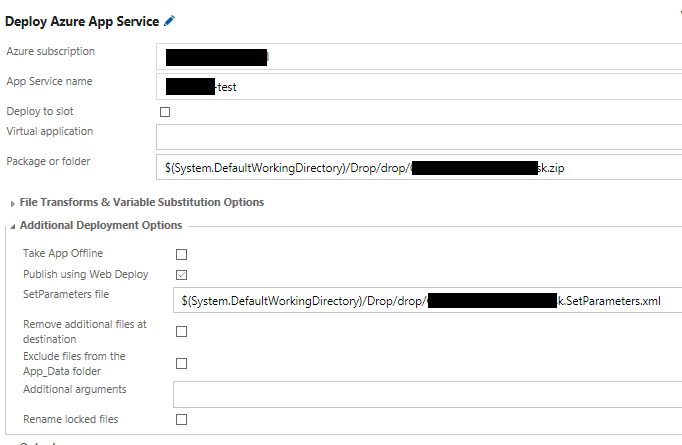Select the Publish using Web Deploy label
The width and height of the screenshot is (682, 445).
click(86, 274)
